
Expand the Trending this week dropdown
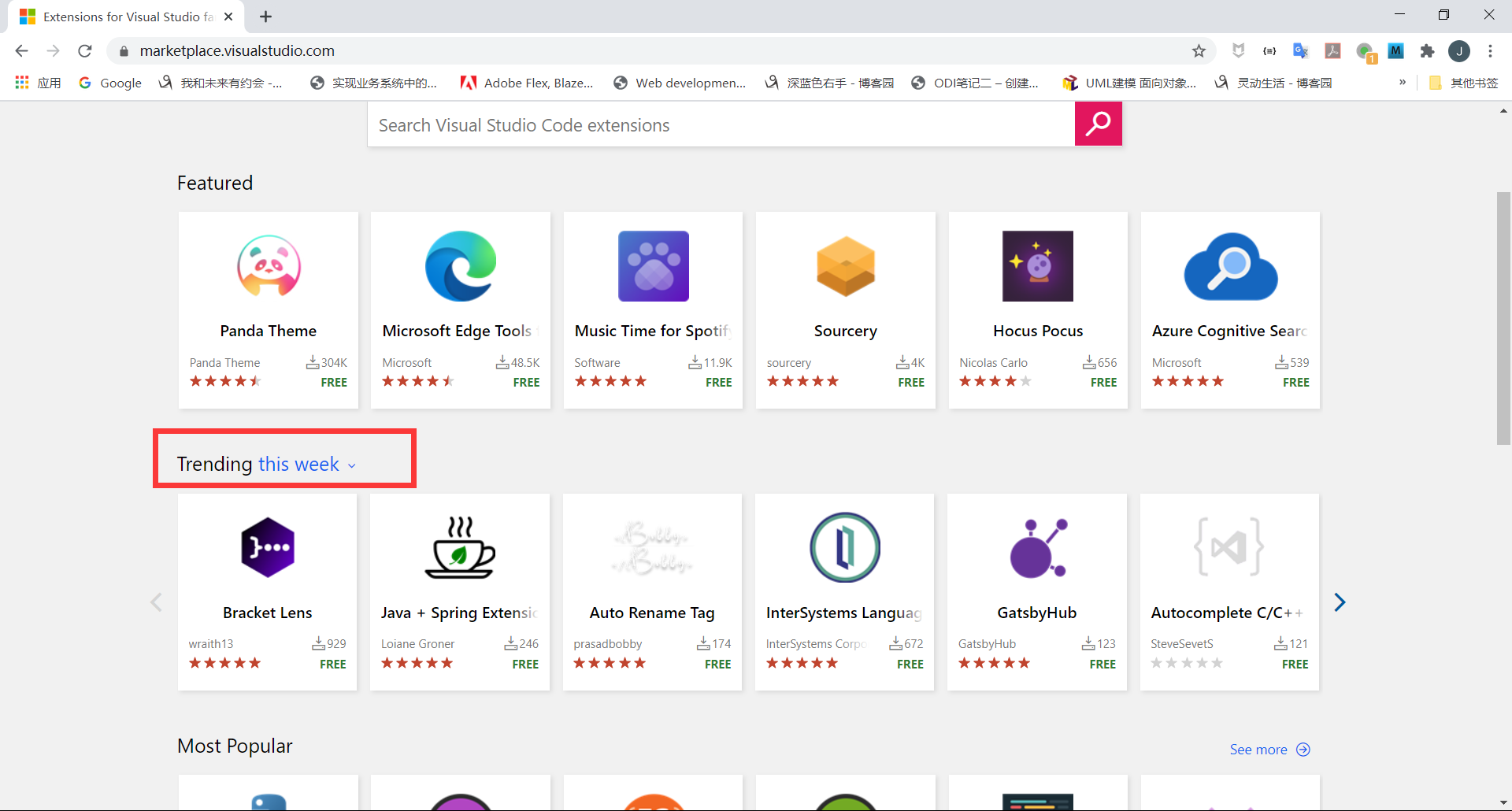306,465
